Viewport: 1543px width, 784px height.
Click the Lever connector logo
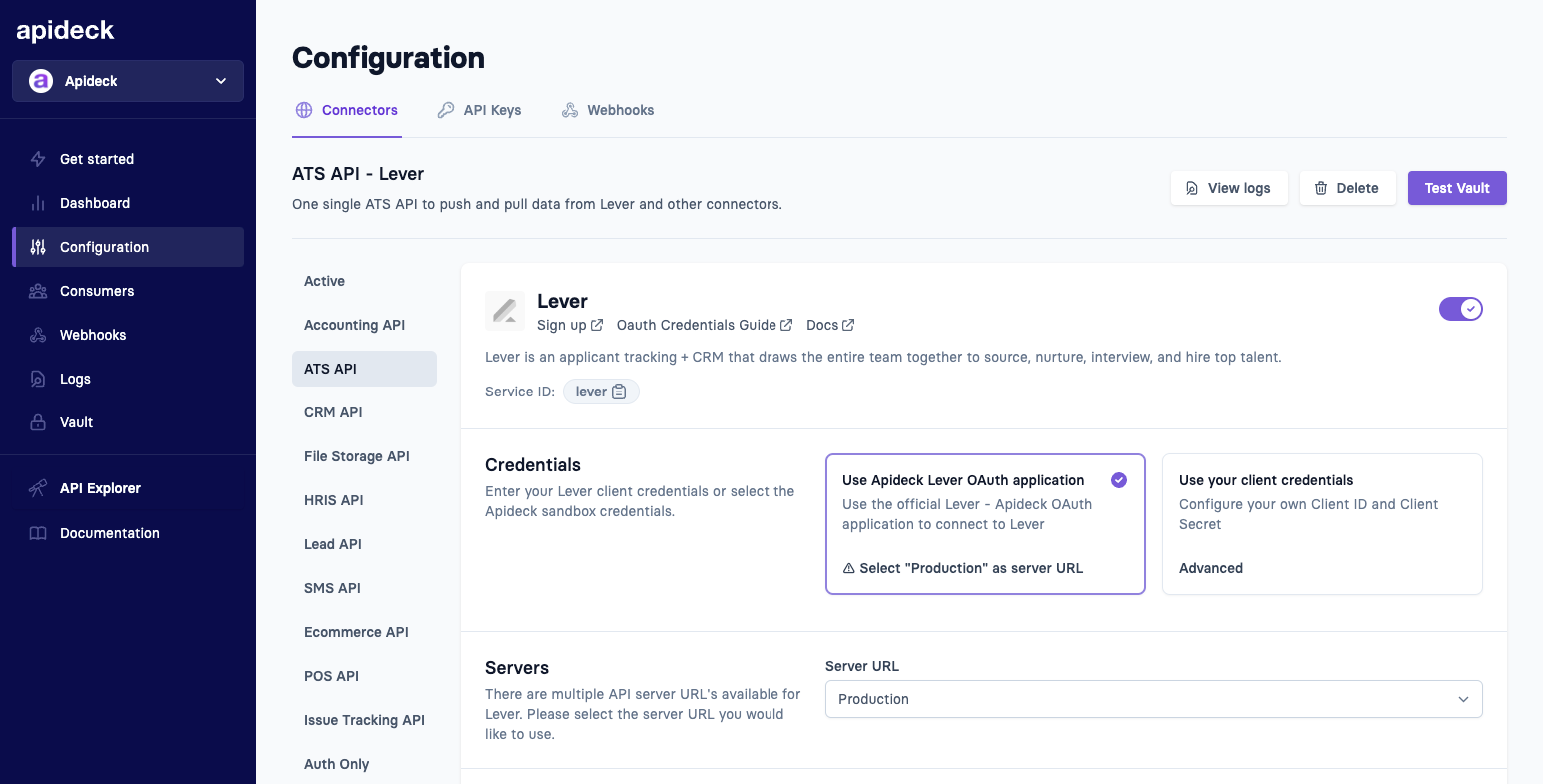click(x=505, y=311)
